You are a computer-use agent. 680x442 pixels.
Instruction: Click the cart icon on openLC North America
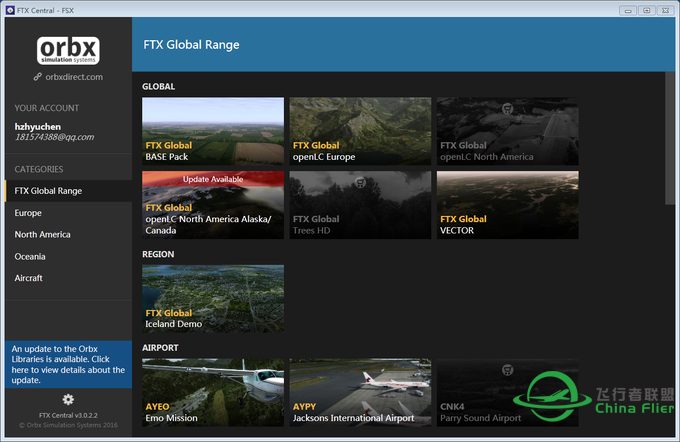pyautogui.click(x=507, y=108)
